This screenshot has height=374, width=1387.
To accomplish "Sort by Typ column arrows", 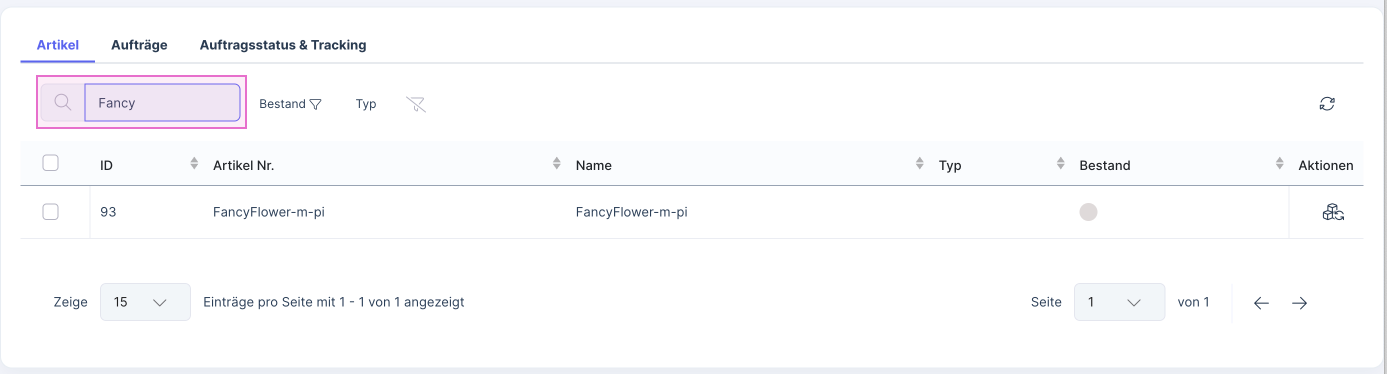I will click(1060, 164).
